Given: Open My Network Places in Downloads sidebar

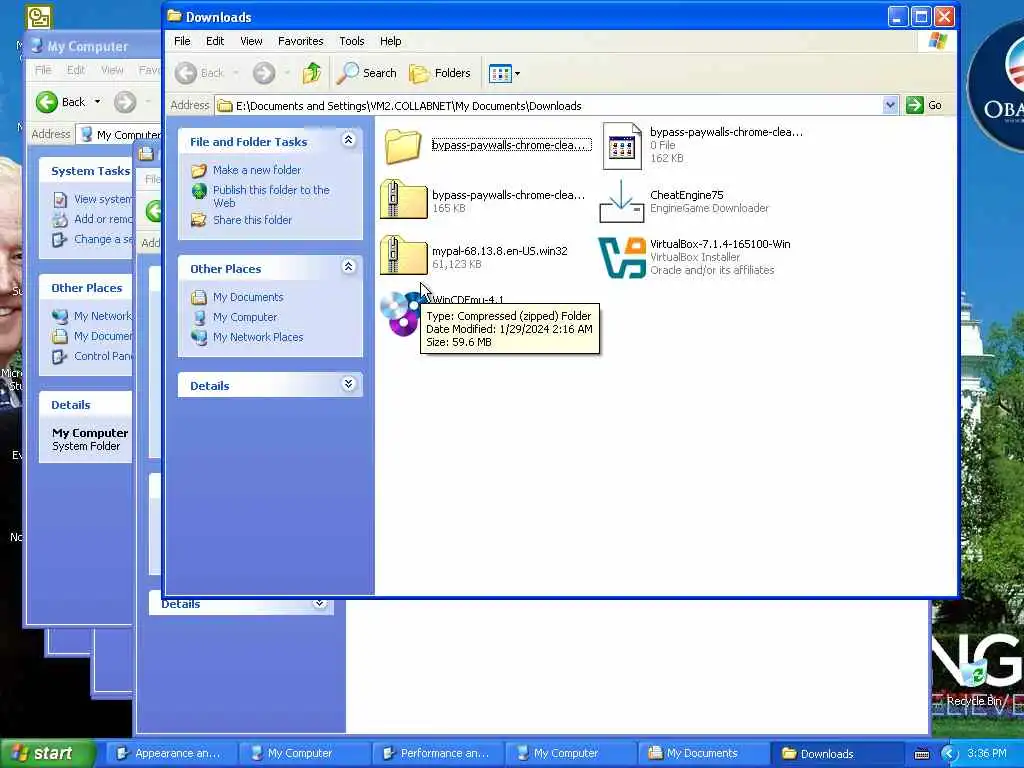Looking at the screenshot, I should pos(258,338).
